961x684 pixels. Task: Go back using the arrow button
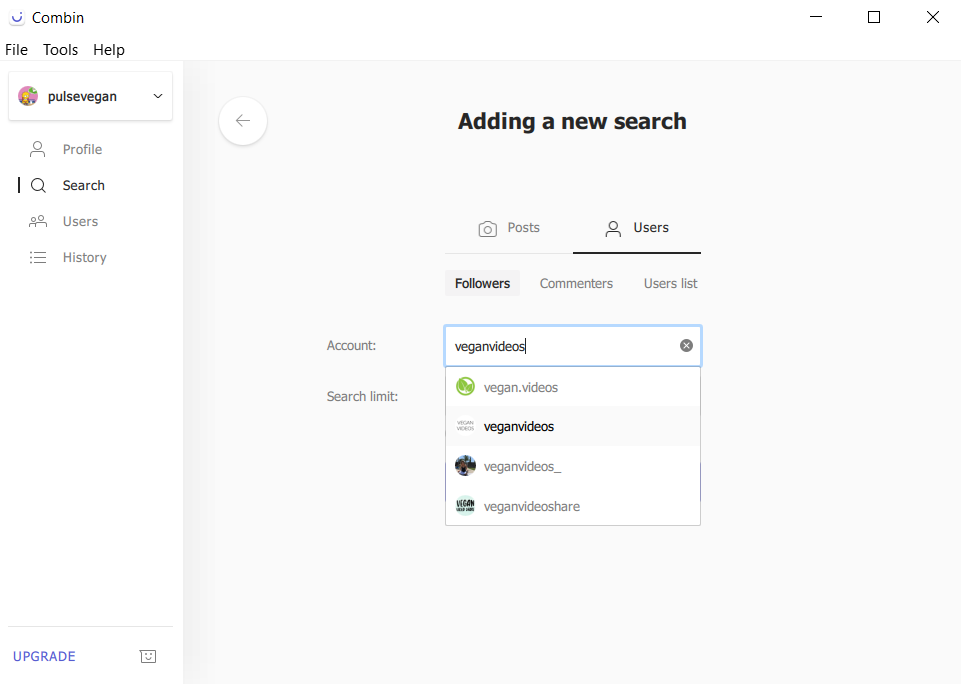243,121
